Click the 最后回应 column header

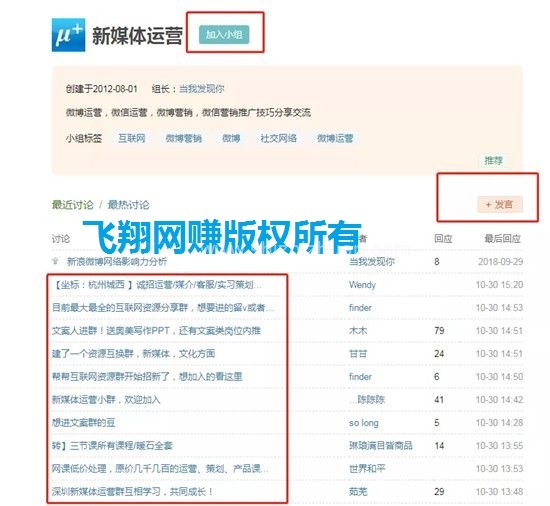502,239
